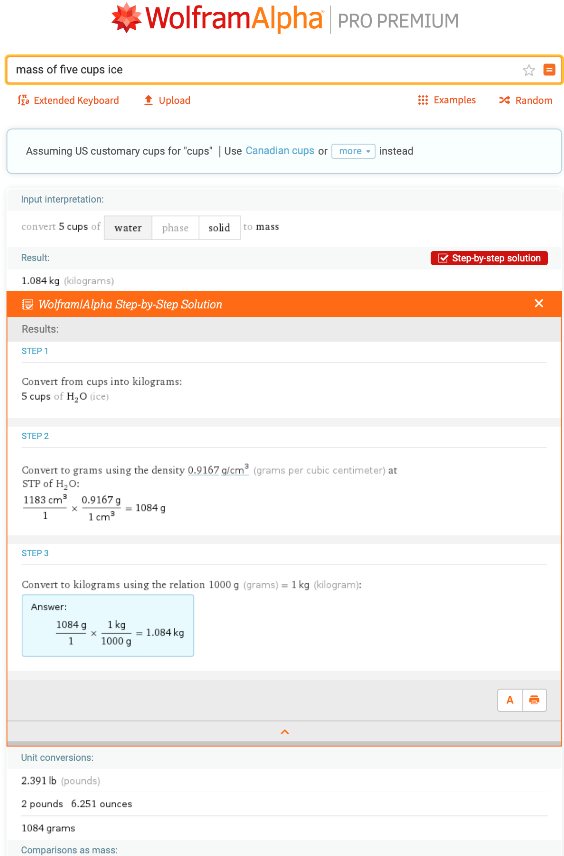Click the search input field

[262, 70]
